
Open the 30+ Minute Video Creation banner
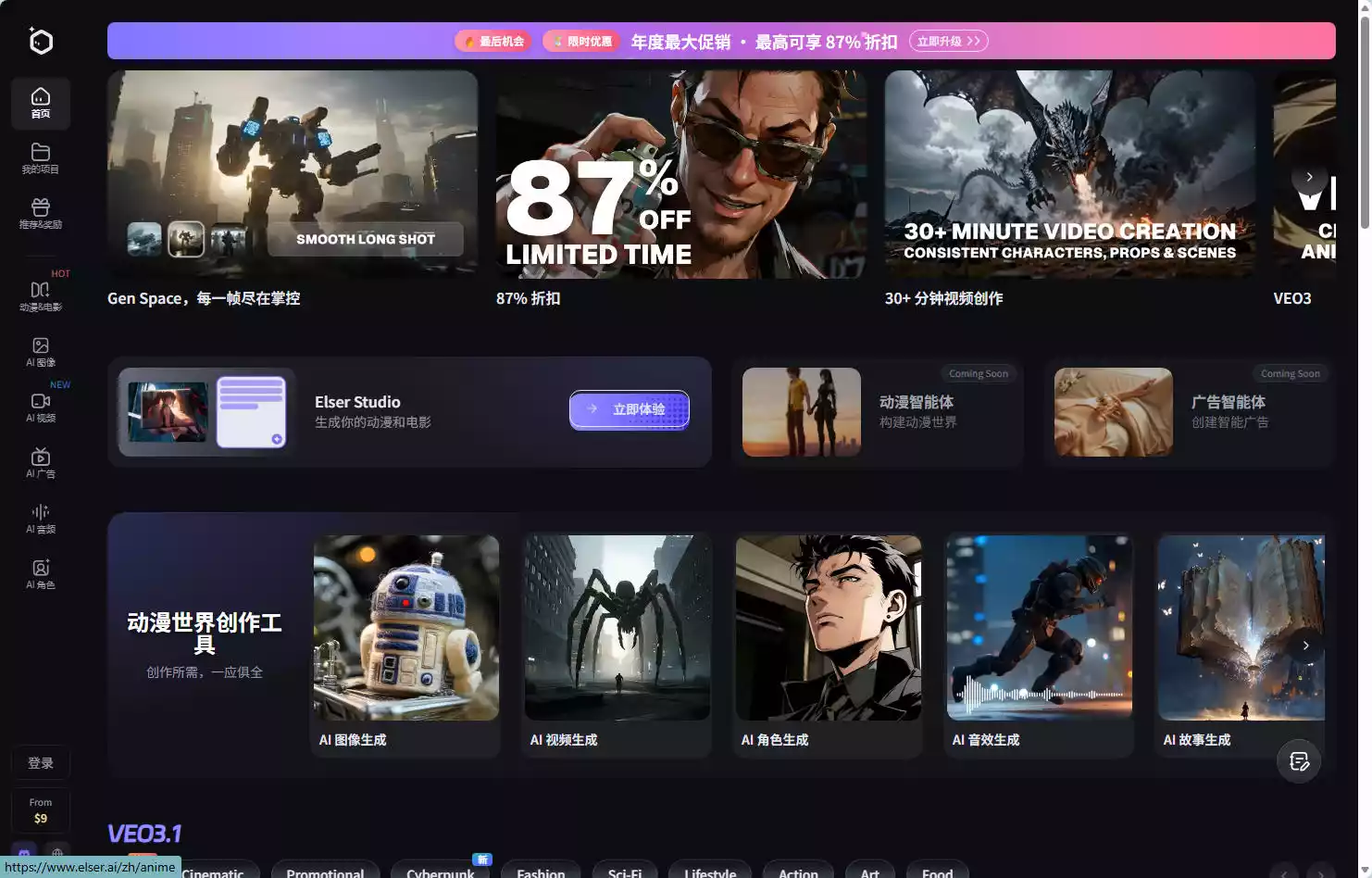[1070, 174]
